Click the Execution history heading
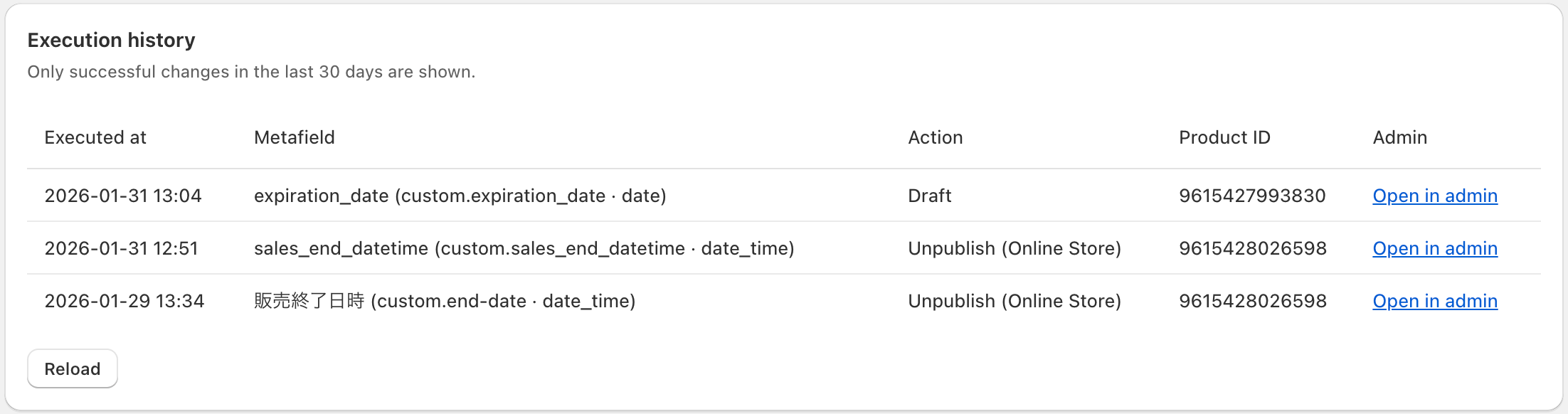 [x=111, y=40]
